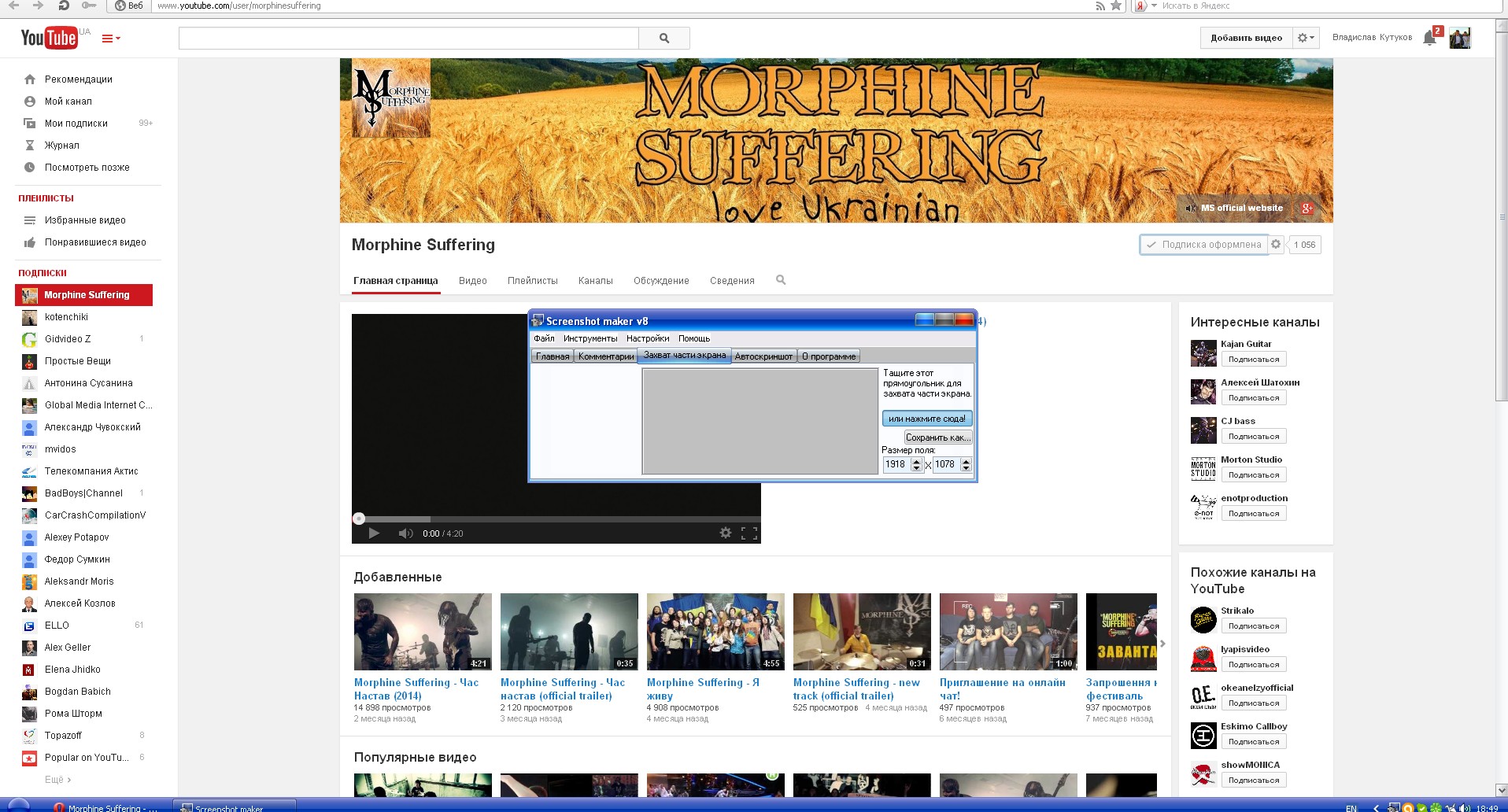Open the video player settings gear
Screen dimensions: 1508x812
[726, 533]
